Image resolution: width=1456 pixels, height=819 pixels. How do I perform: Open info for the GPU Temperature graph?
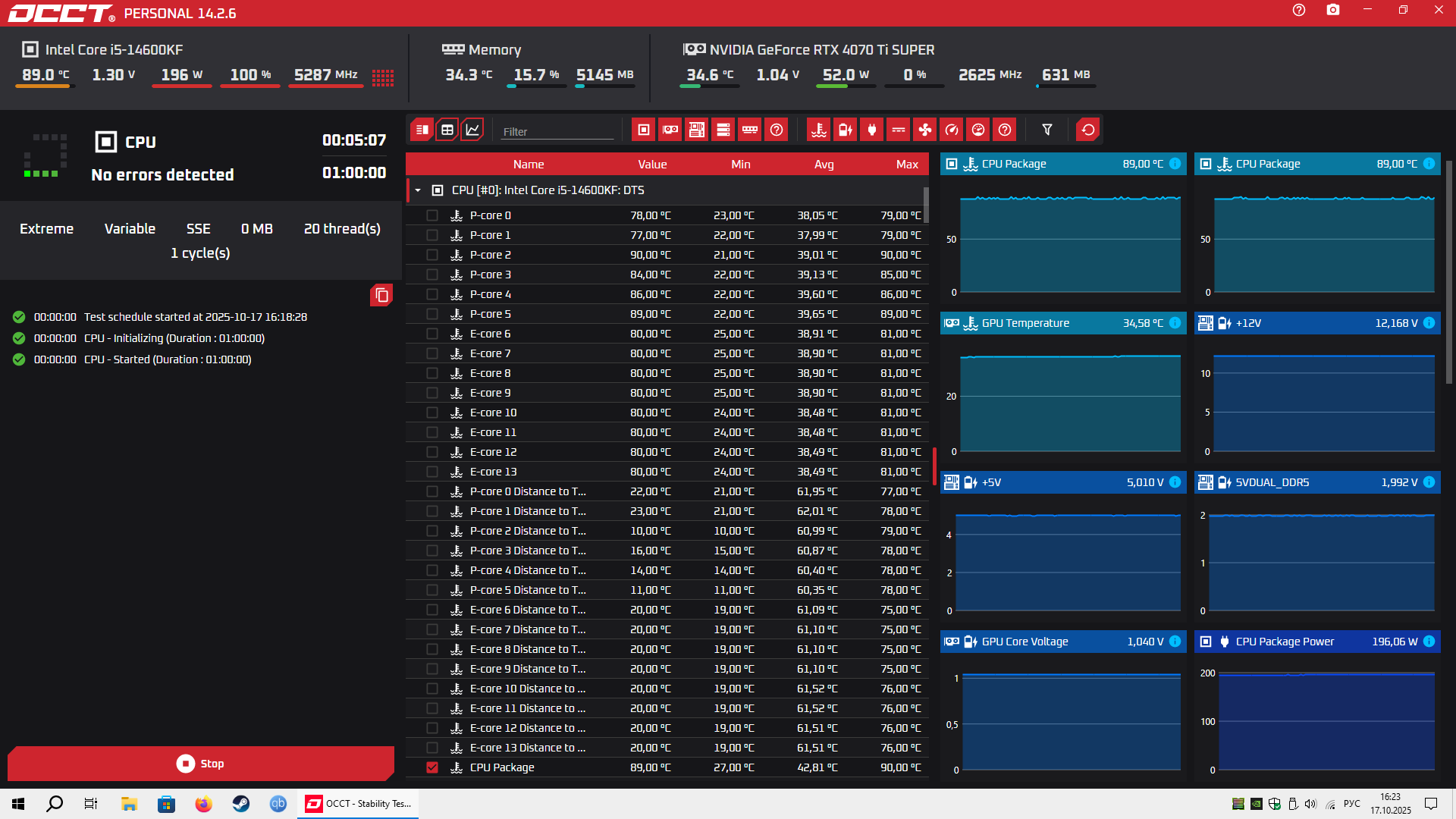1175,323
